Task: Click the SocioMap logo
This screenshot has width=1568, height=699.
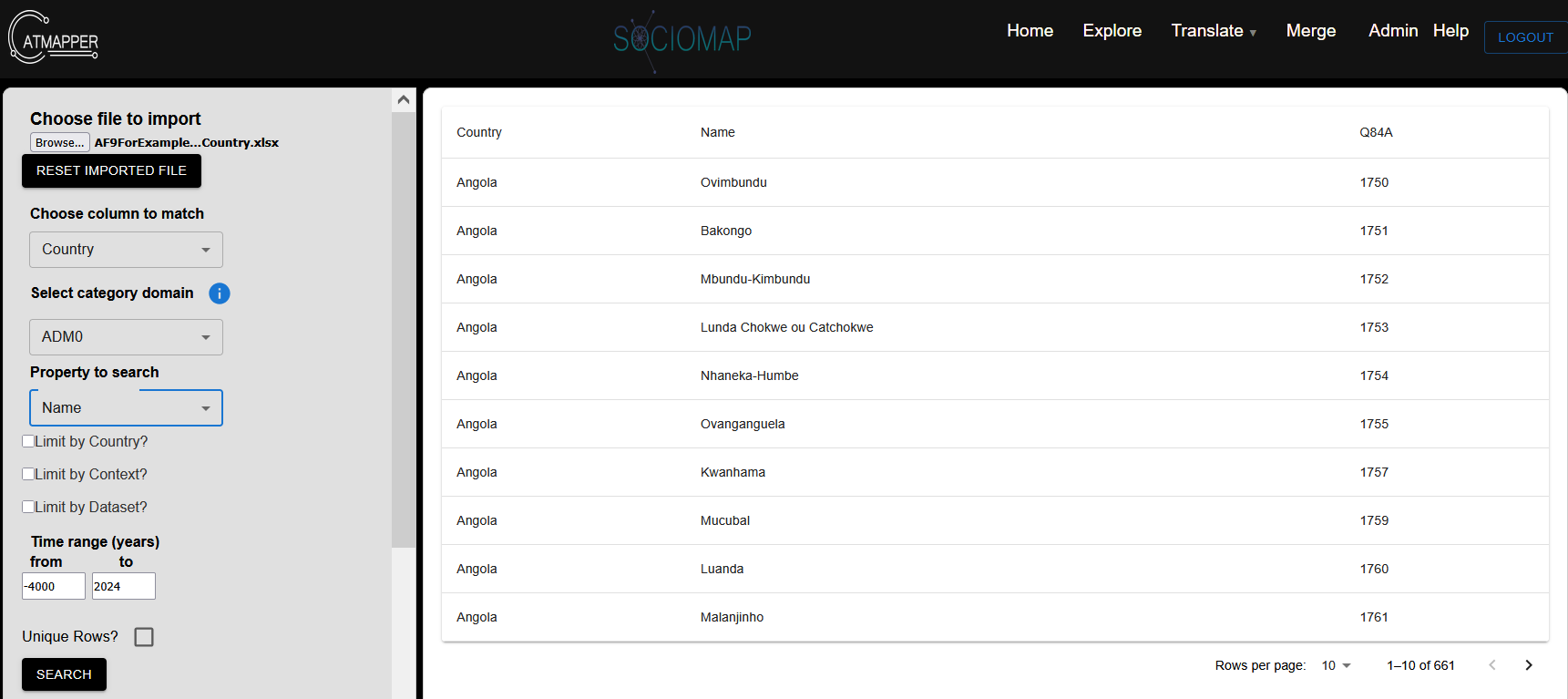Action: 682,38
